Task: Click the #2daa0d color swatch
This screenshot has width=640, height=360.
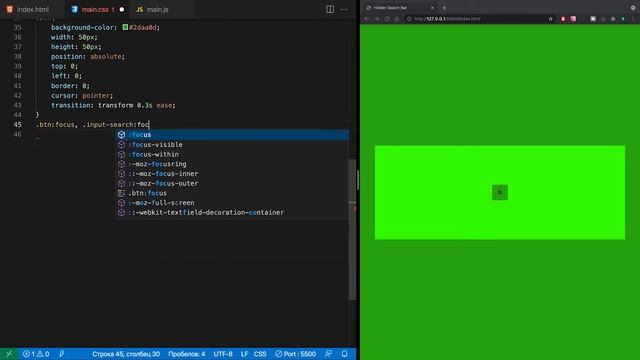Action: click(x=125, y=27)
